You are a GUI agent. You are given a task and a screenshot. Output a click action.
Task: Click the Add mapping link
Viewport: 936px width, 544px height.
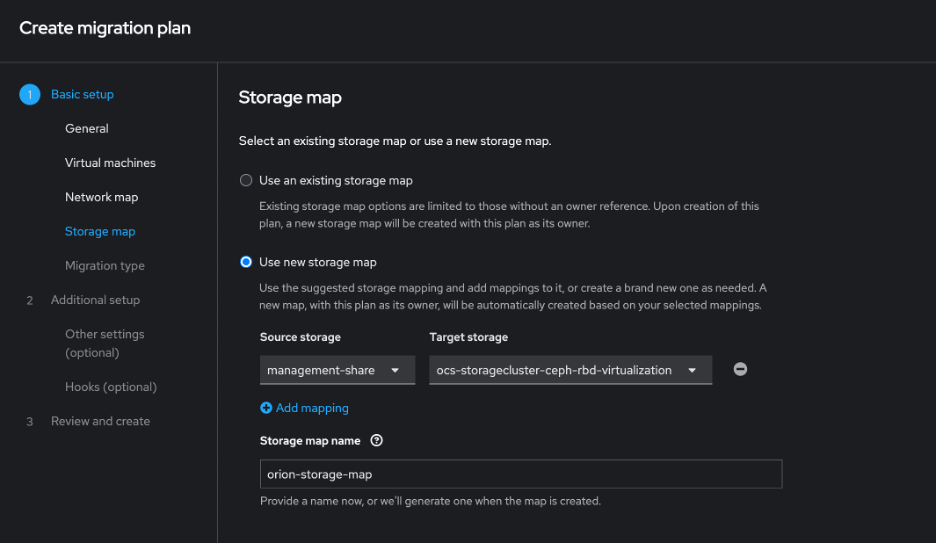tap(312, 408)
